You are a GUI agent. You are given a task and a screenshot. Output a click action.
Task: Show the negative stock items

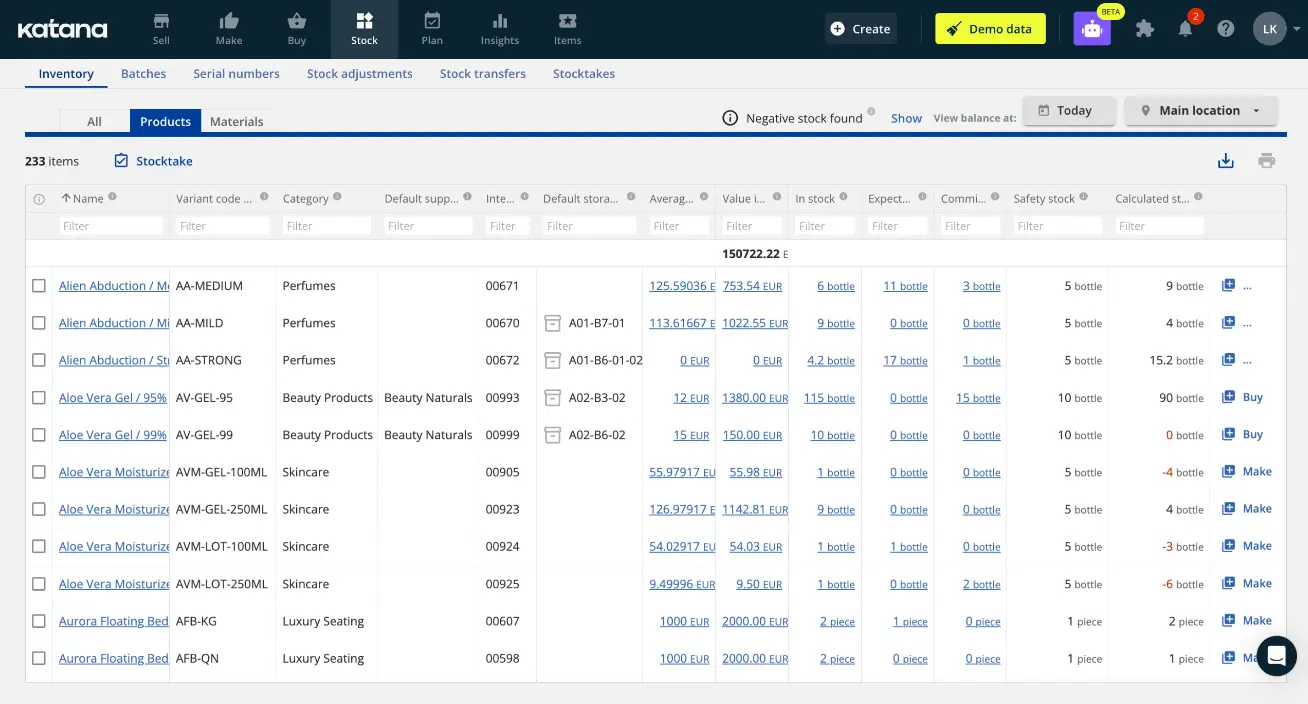point(906,117)
